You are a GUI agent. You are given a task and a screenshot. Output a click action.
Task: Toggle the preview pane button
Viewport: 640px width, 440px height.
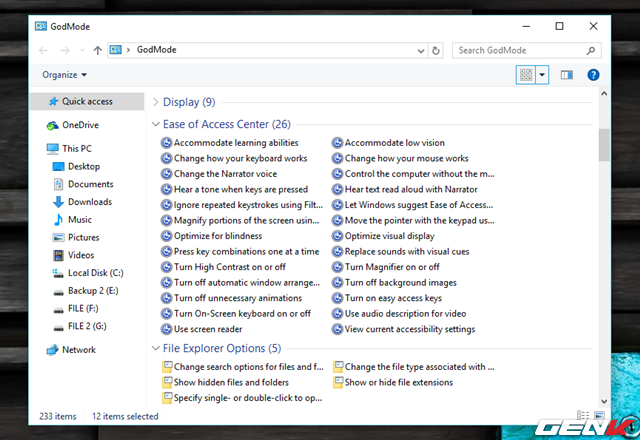pos(567,75)
